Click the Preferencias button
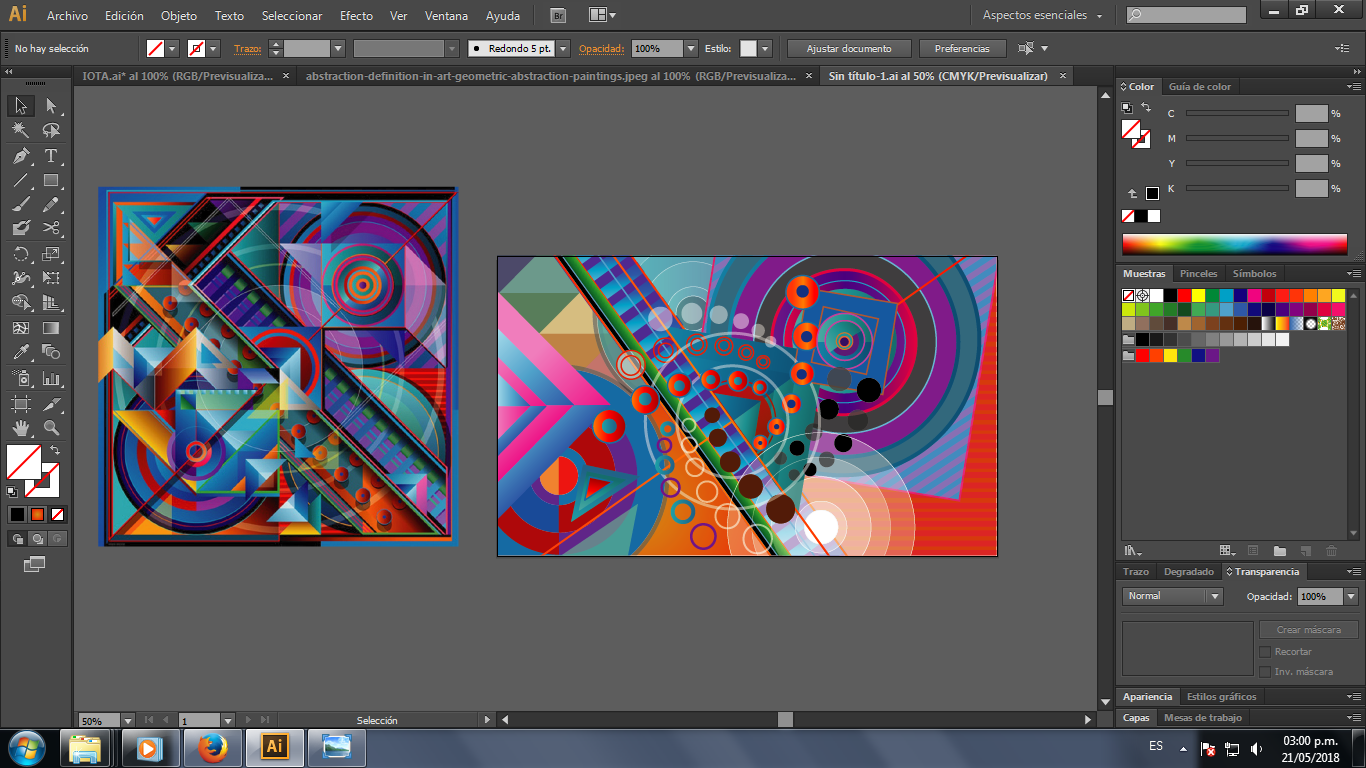1366x768 pixels. [962, 48]
